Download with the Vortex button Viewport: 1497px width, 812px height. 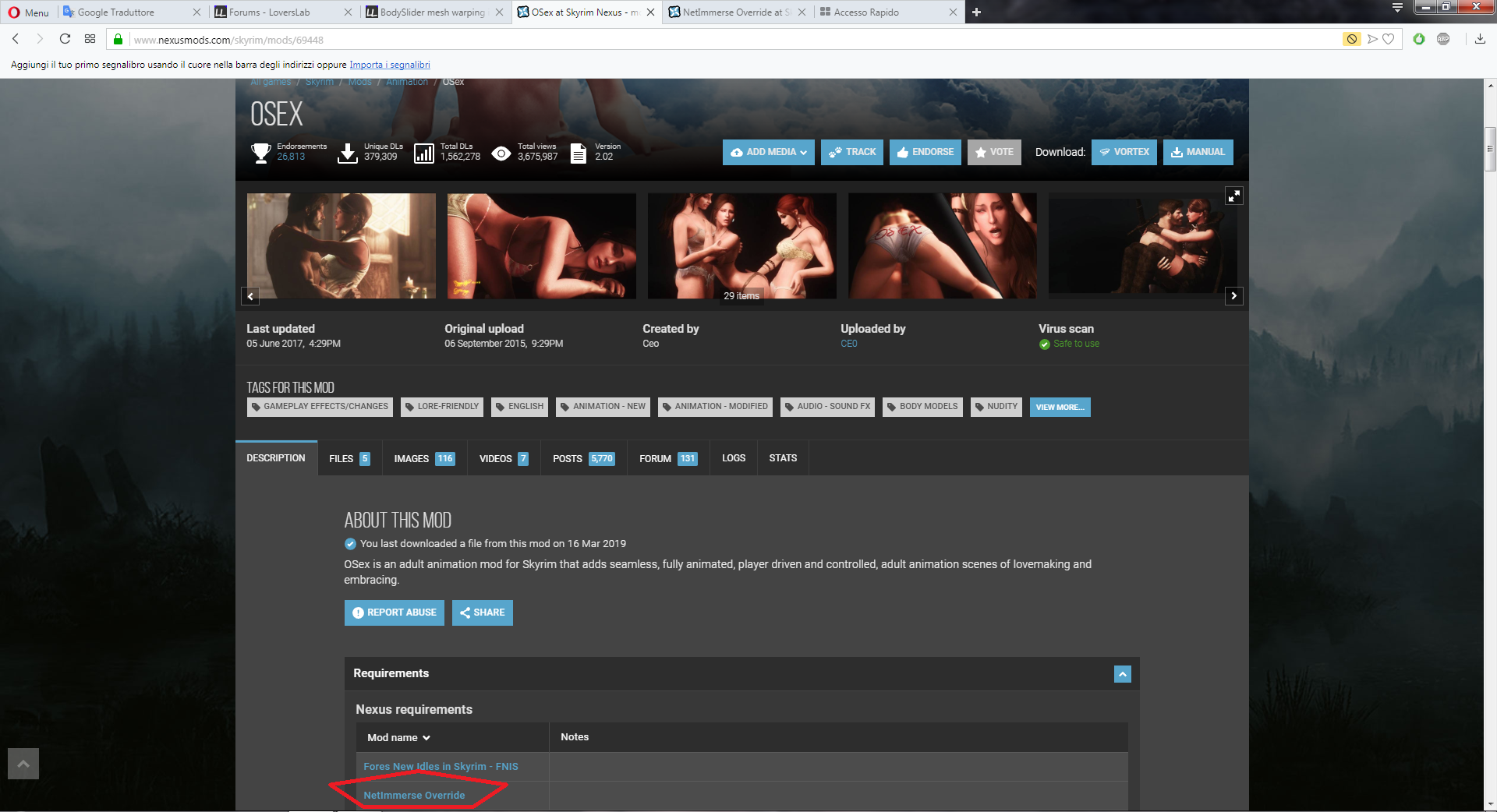coord(1124,152)
